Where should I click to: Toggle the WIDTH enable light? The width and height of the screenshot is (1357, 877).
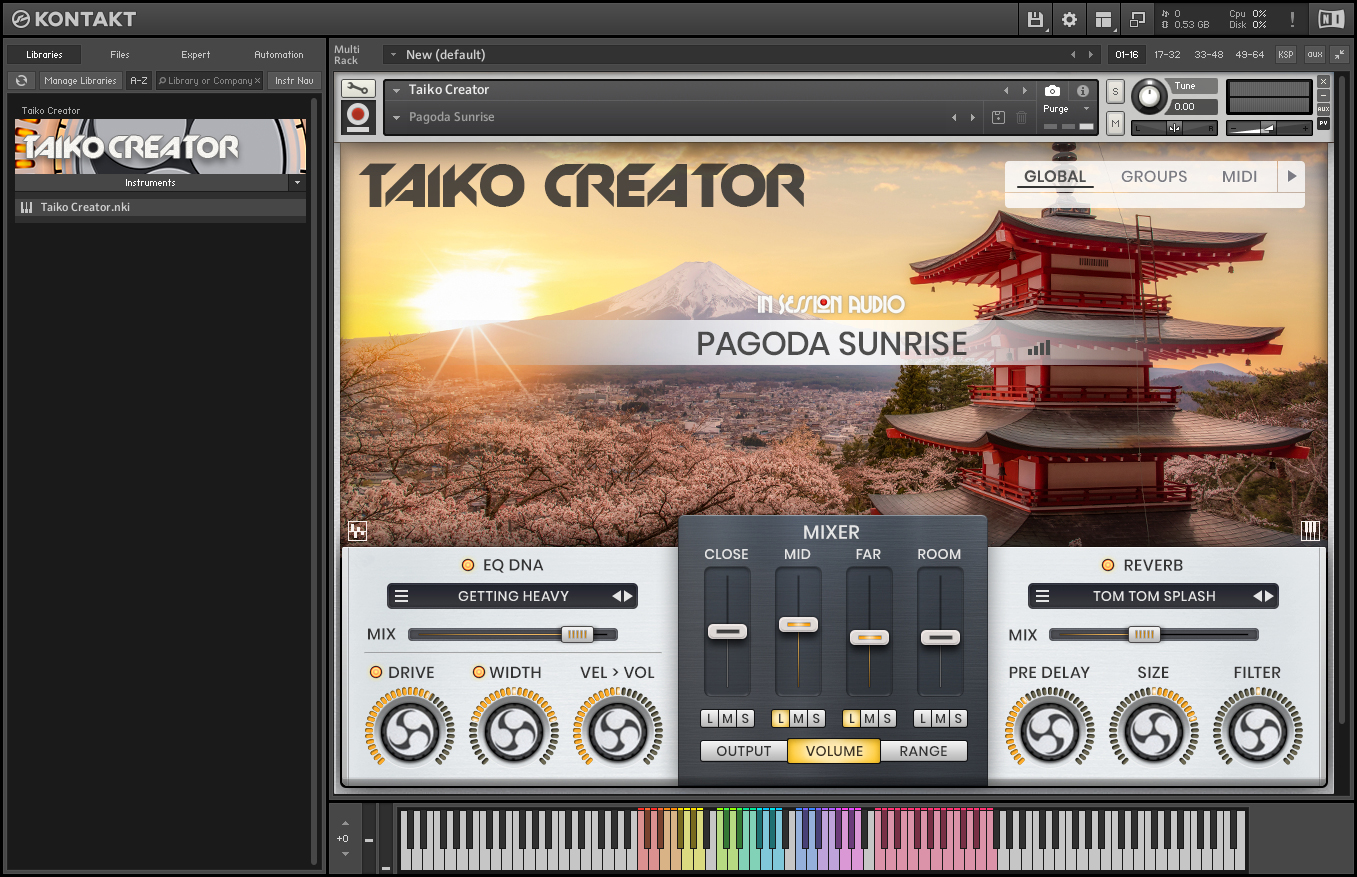(479, 672)
